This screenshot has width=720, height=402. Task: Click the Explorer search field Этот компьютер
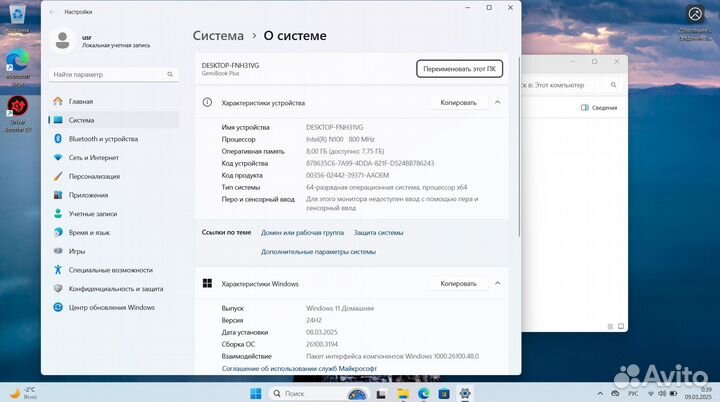click(569, 85)
